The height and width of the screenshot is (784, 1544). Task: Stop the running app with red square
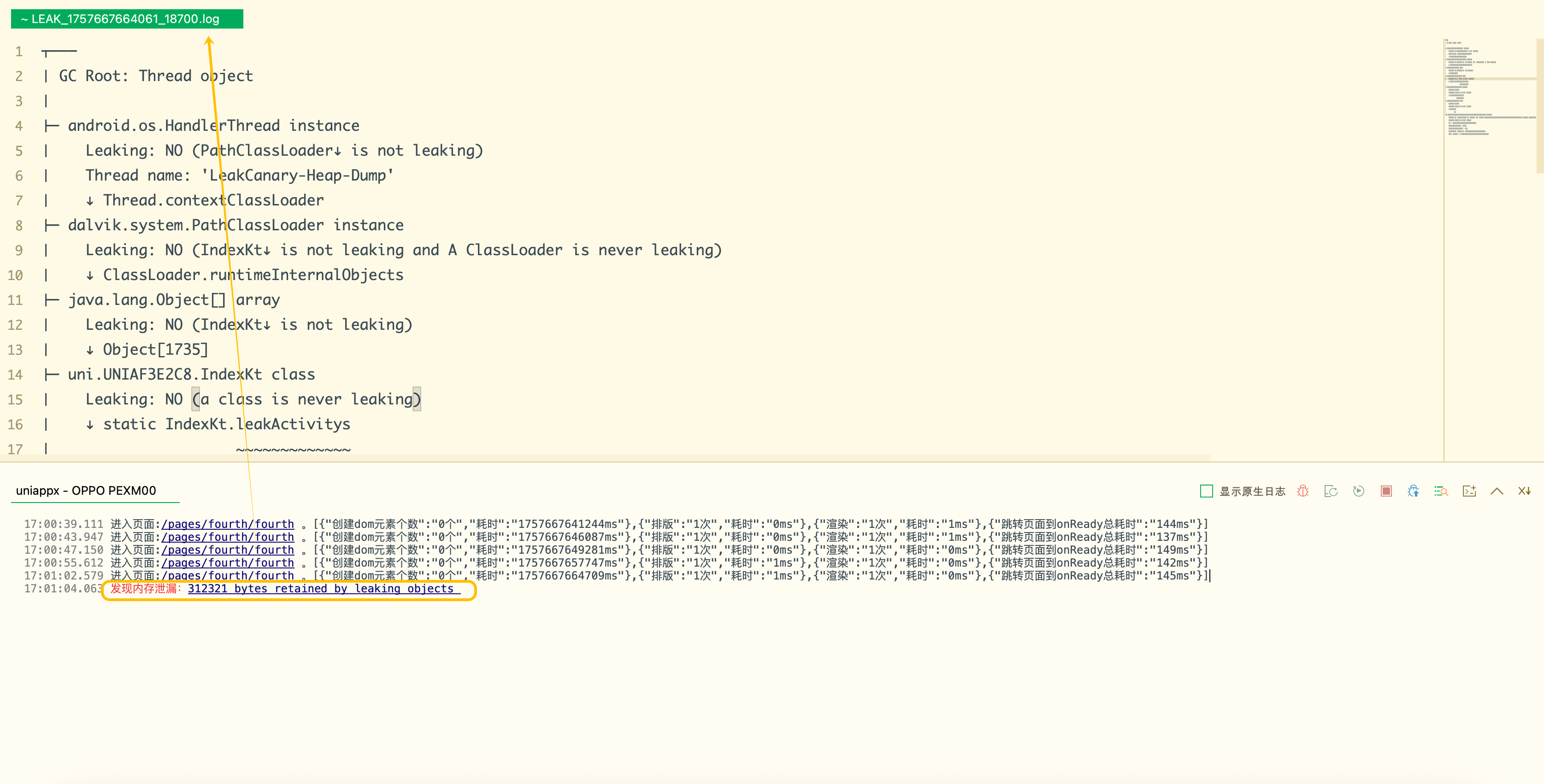point(1386,491)
